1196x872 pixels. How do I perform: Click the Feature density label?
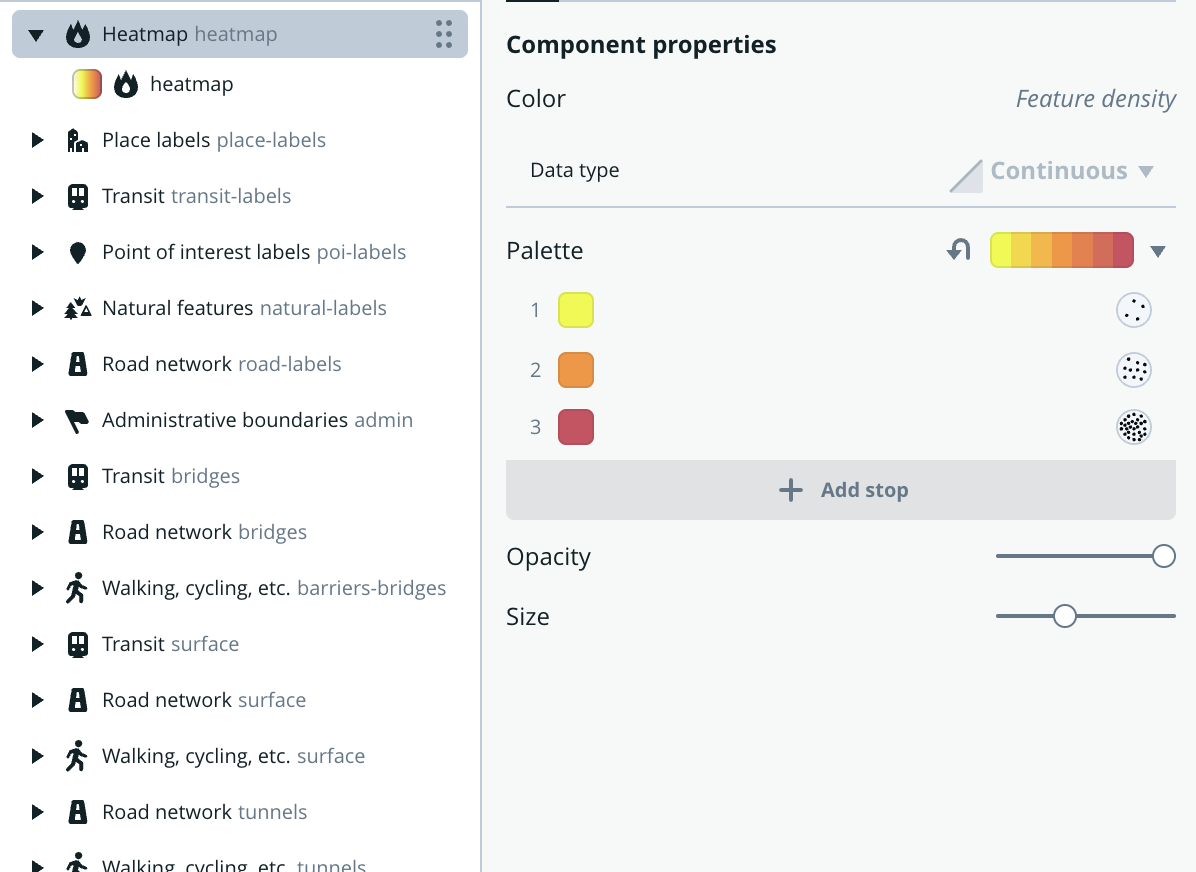point(1096,98)
